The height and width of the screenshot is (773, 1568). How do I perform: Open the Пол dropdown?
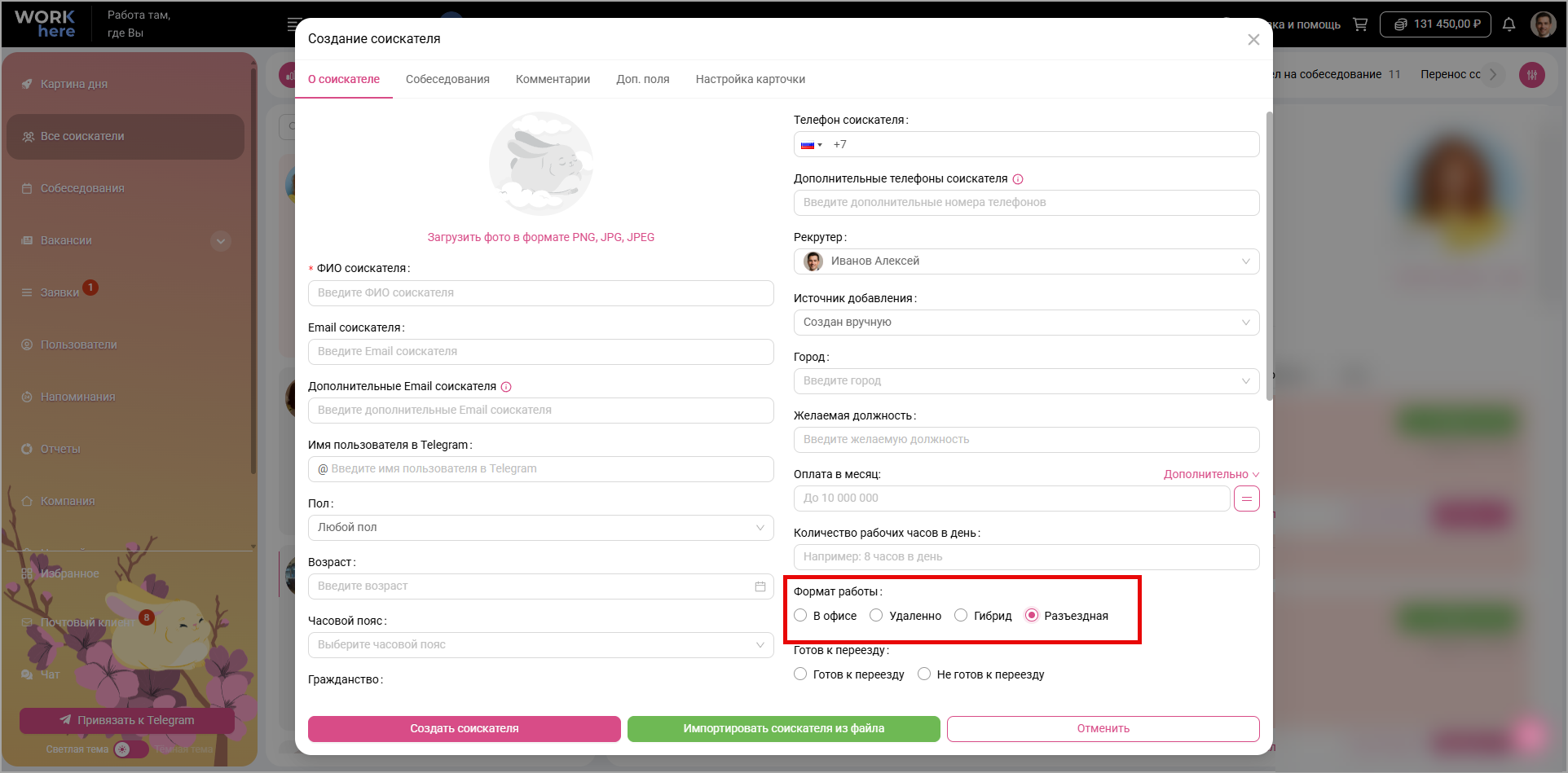pos(541,528)
